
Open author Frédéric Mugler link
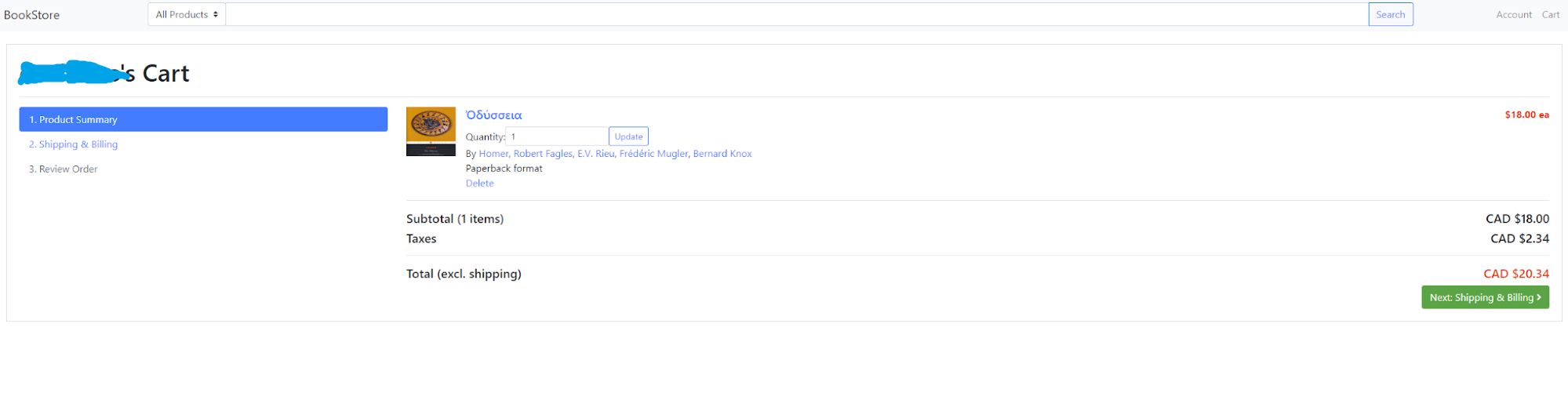pyautogui.click(x=653, y=154)
